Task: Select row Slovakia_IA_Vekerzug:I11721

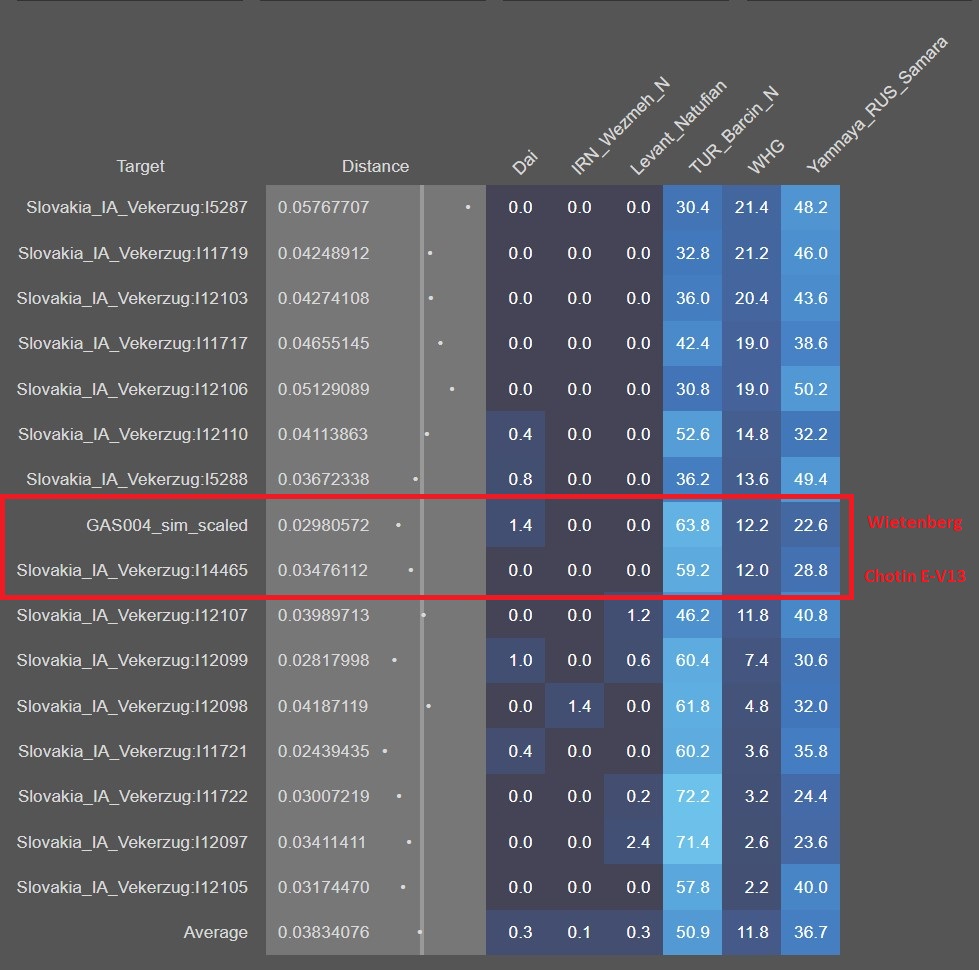Action: click(133, 752)
